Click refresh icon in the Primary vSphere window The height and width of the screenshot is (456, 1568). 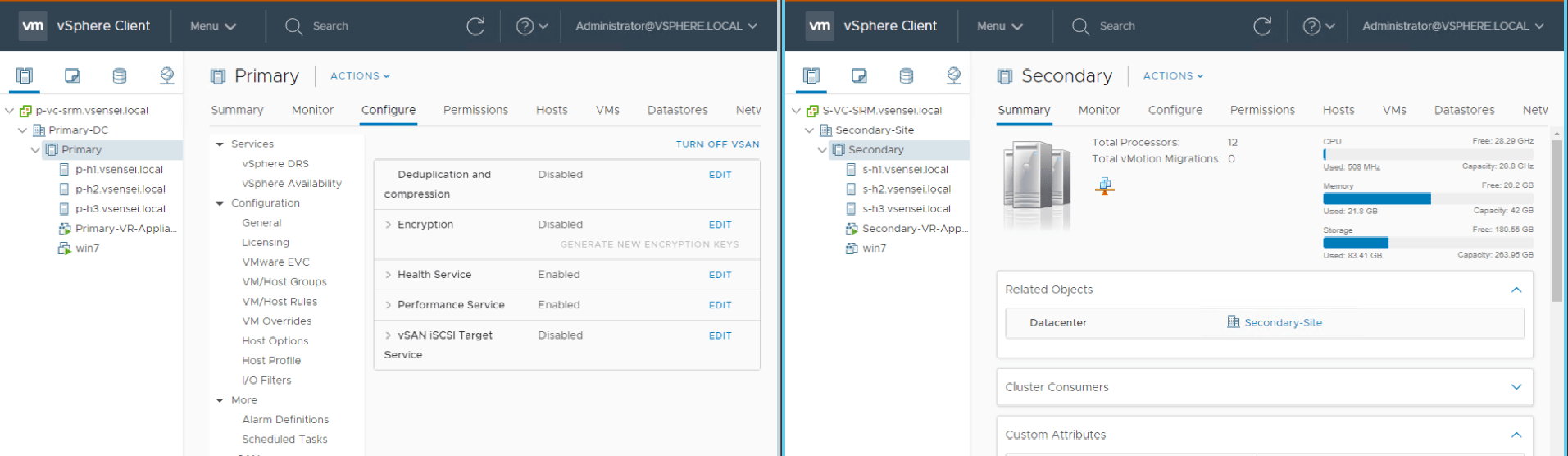[475, 26]
